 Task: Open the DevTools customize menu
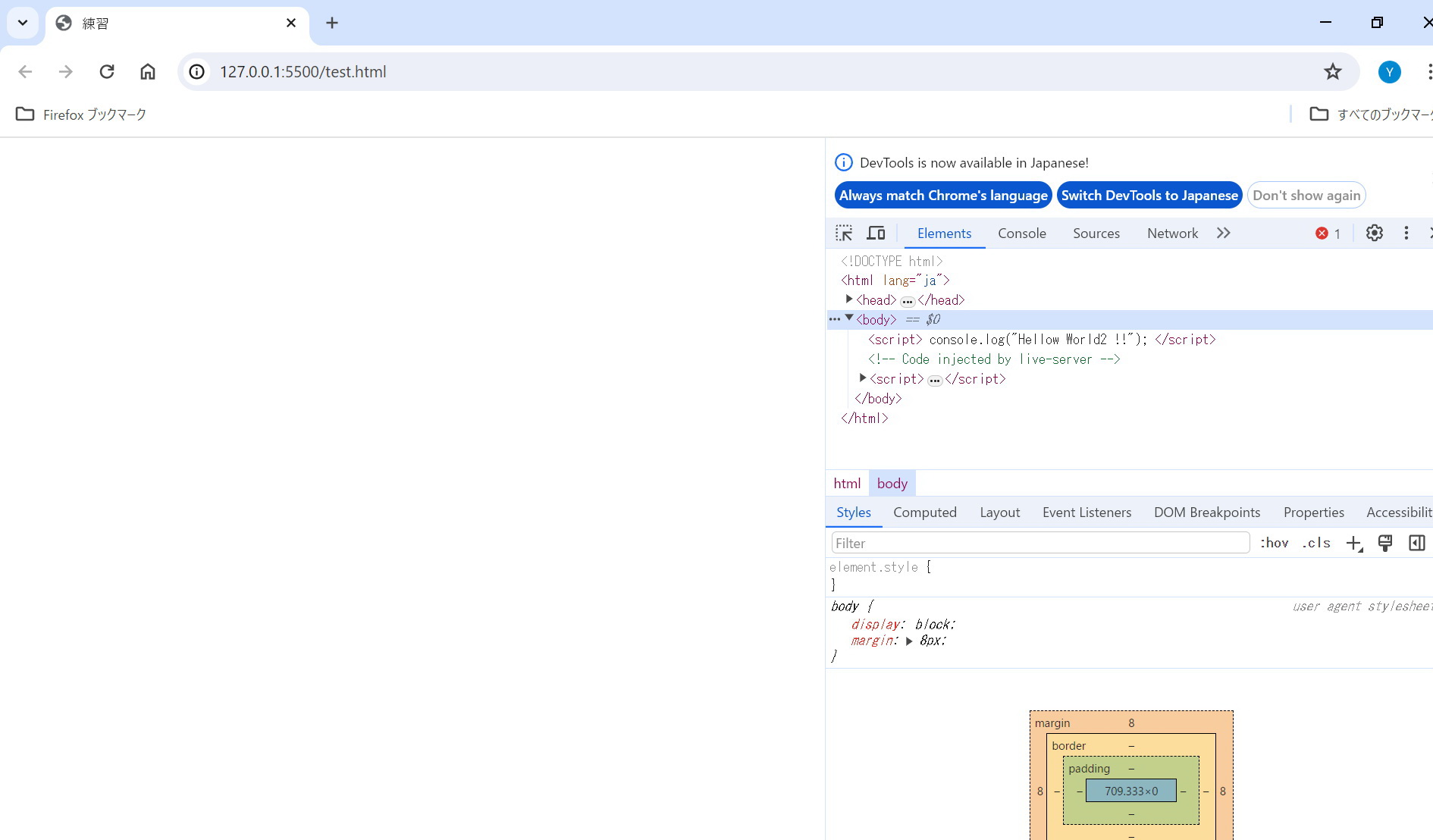click(x=1406, y=234)
